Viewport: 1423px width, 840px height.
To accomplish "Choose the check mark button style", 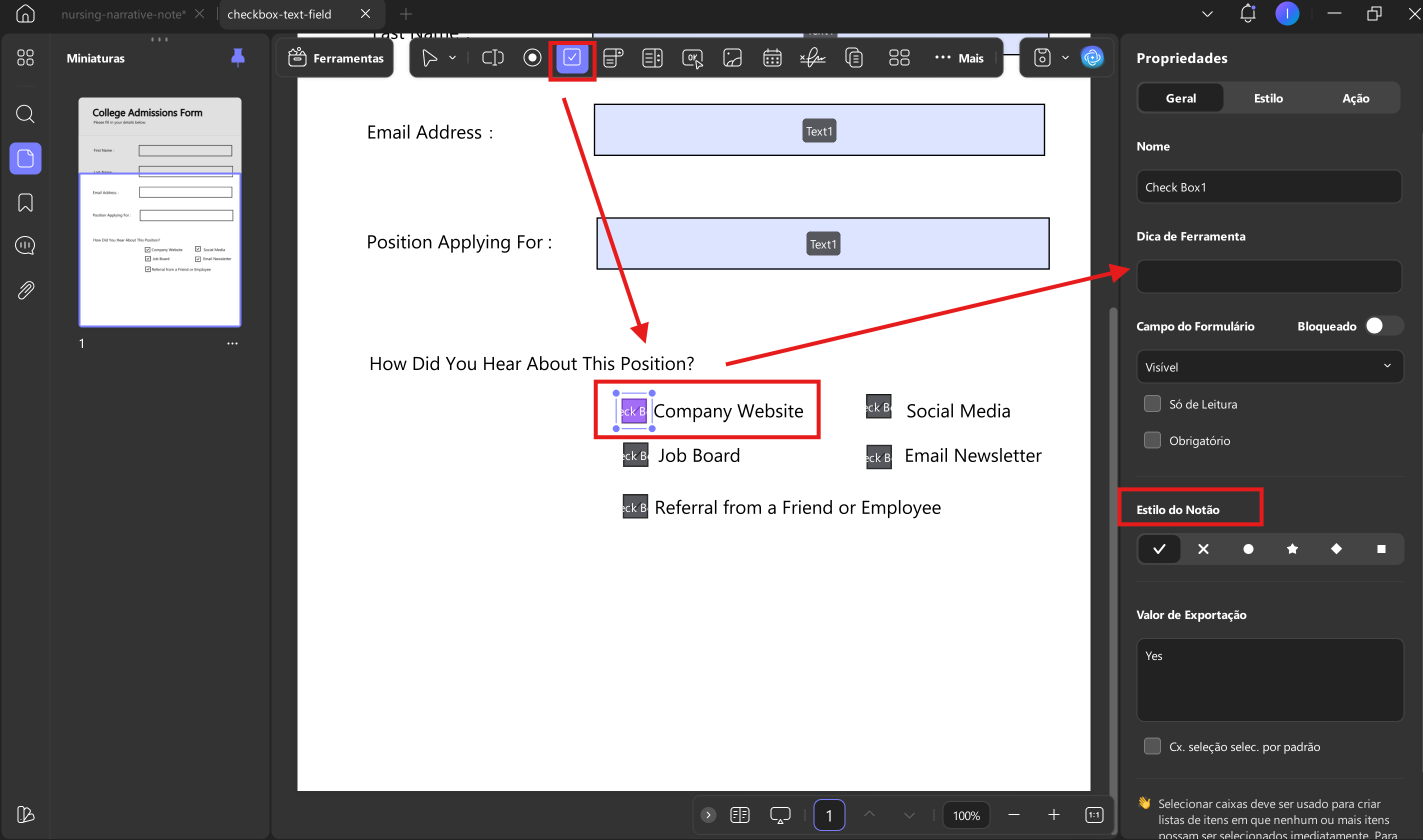I will 1158,548.
